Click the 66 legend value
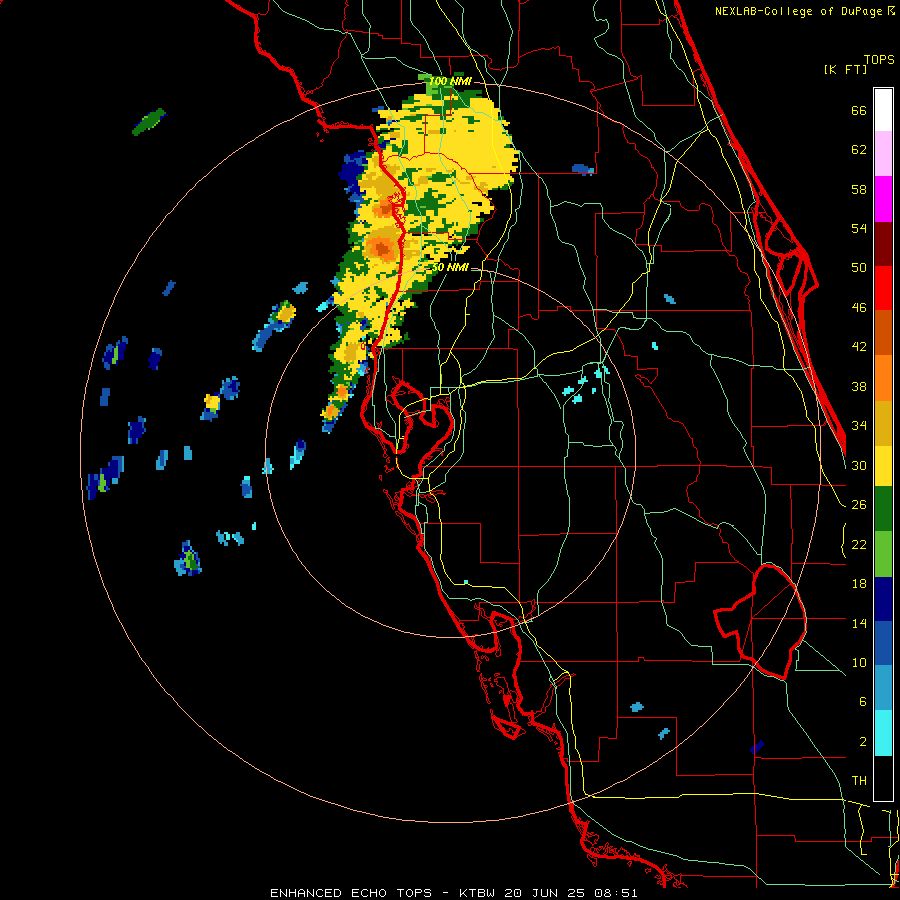 coord(859,110)
